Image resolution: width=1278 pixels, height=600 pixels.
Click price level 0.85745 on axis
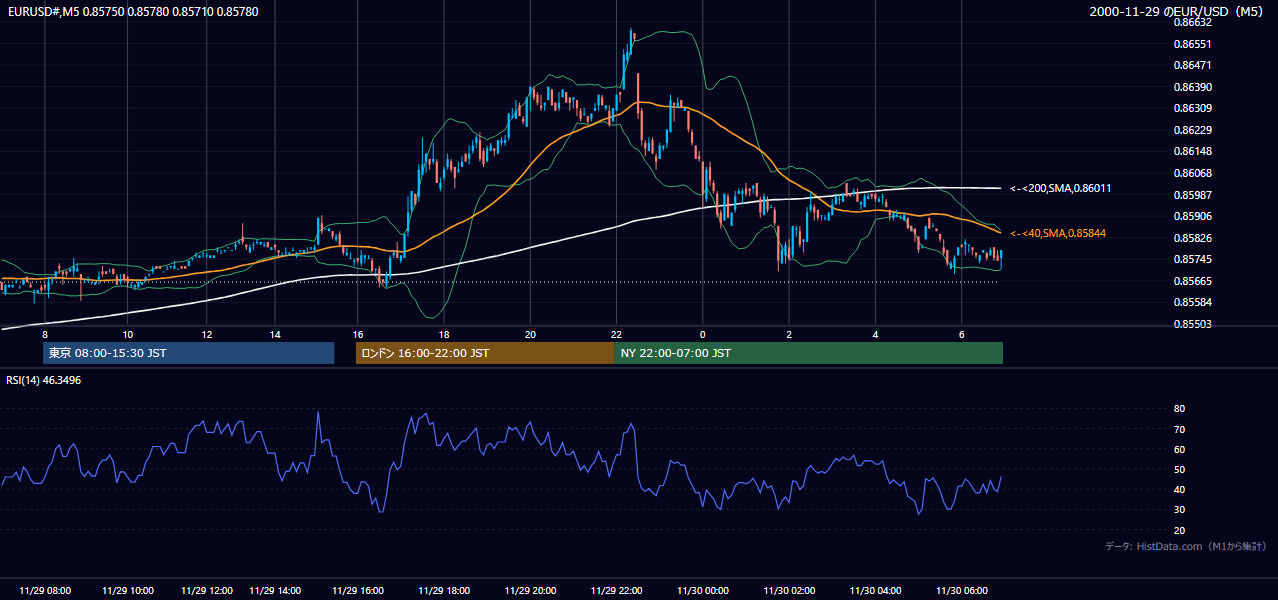pos(1193,259)
